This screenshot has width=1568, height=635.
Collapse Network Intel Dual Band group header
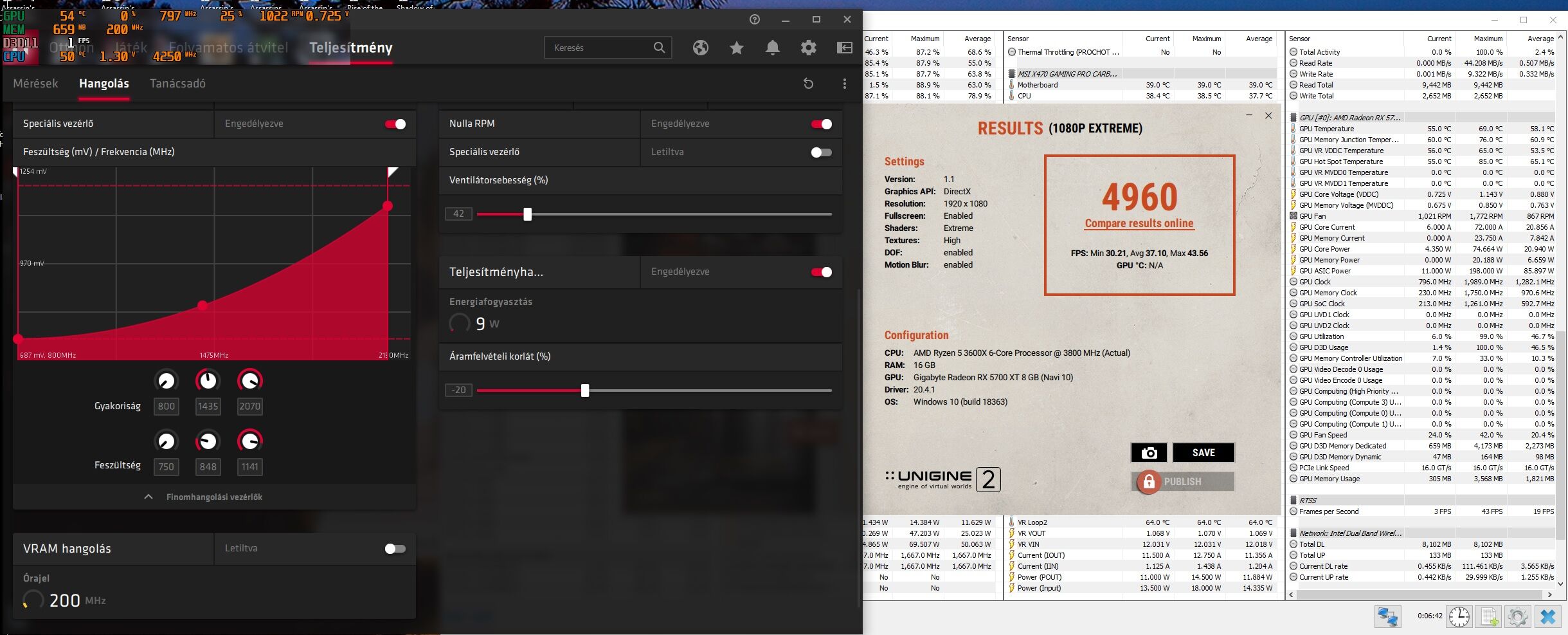click(x=1350, y=533)
